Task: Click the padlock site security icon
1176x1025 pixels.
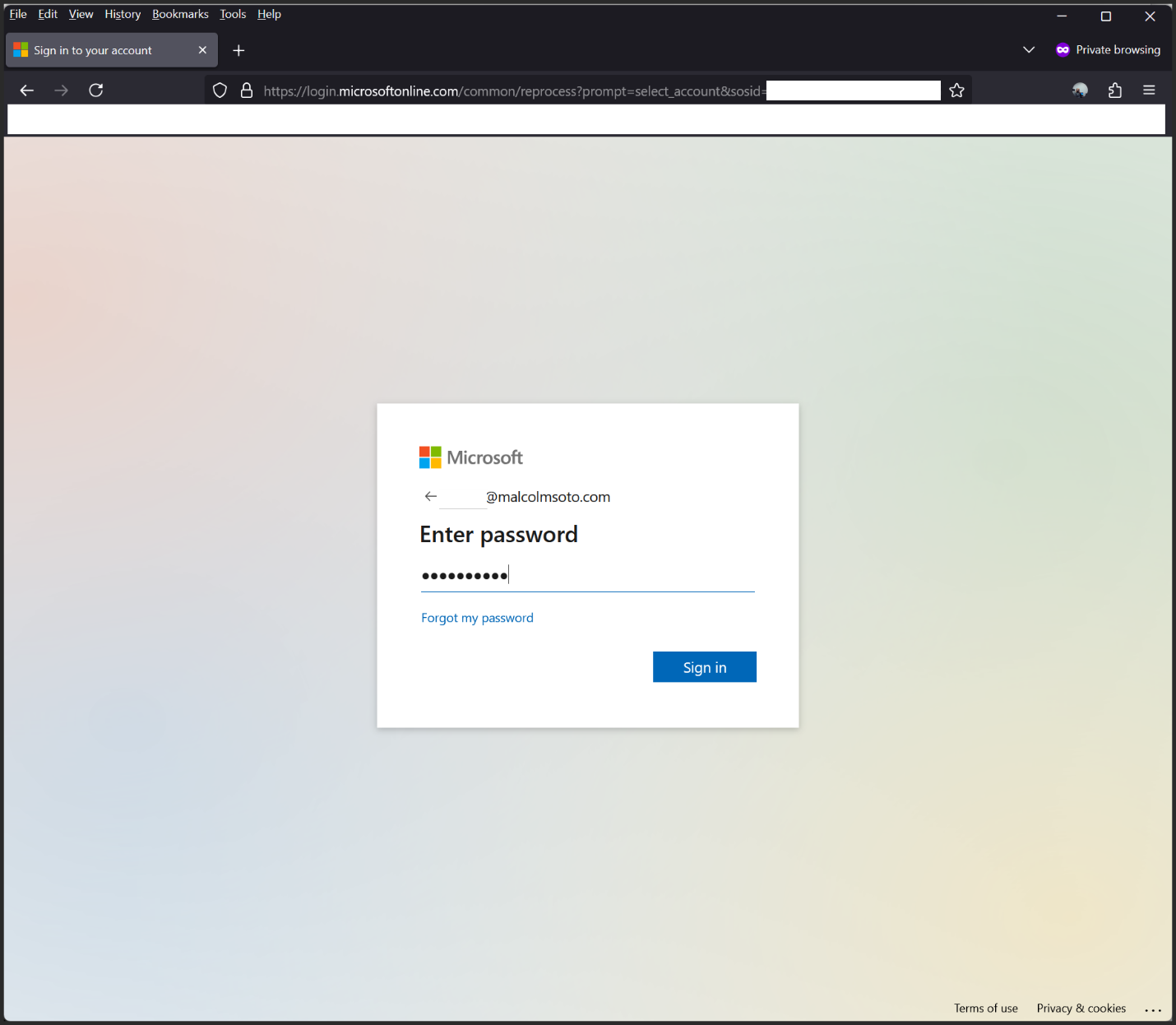Action: pyautogui.click(x=246, y=90)
